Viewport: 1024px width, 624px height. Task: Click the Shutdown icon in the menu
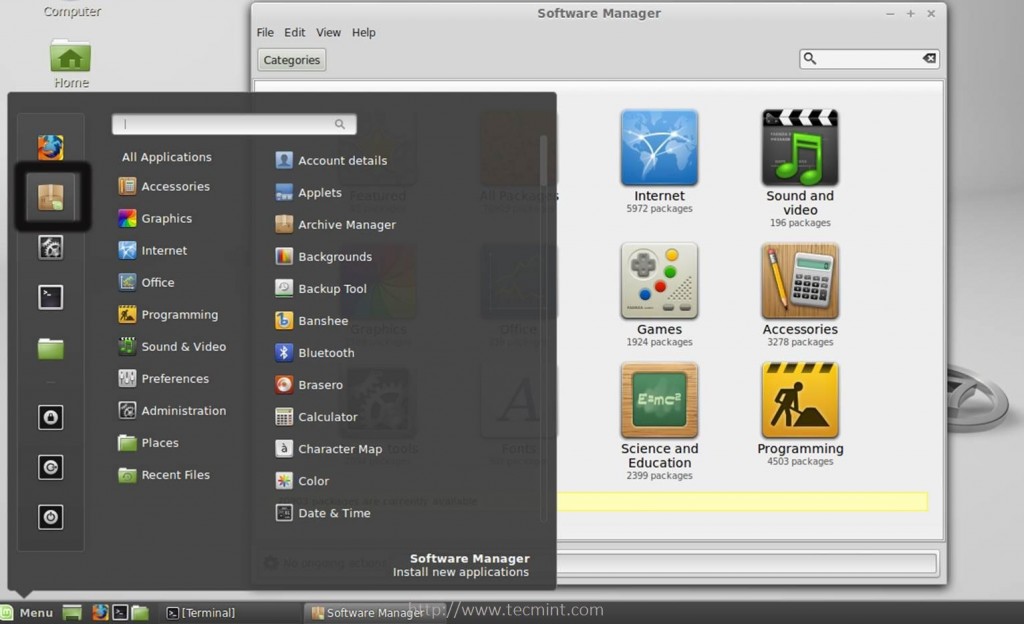pyautogui.click(x=50, y=517)
